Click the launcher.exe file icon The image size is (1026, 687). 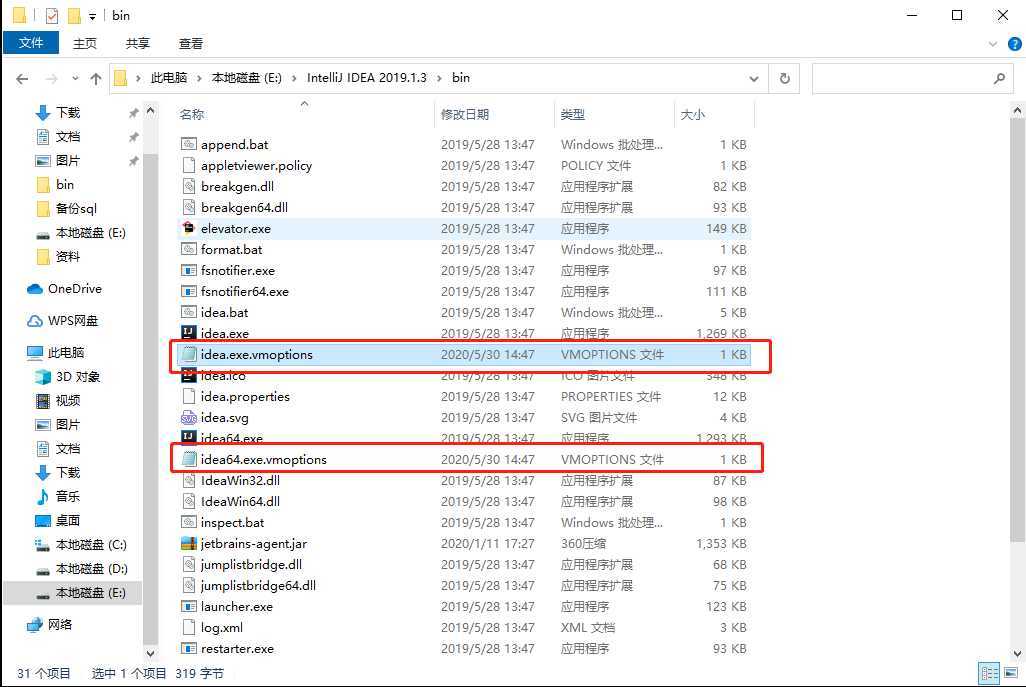[x=188, y=606]
